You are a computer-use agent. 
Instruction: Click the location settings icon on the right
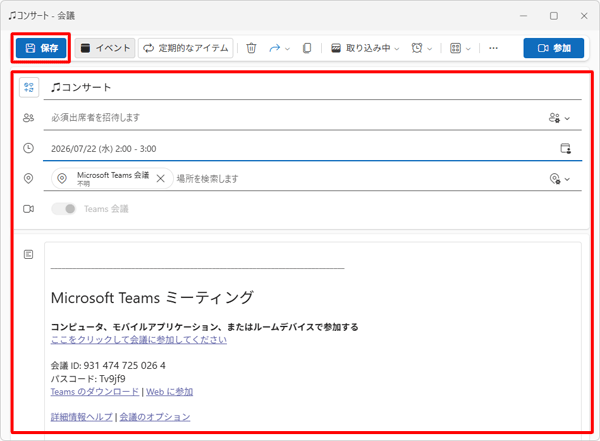point(555,179)
